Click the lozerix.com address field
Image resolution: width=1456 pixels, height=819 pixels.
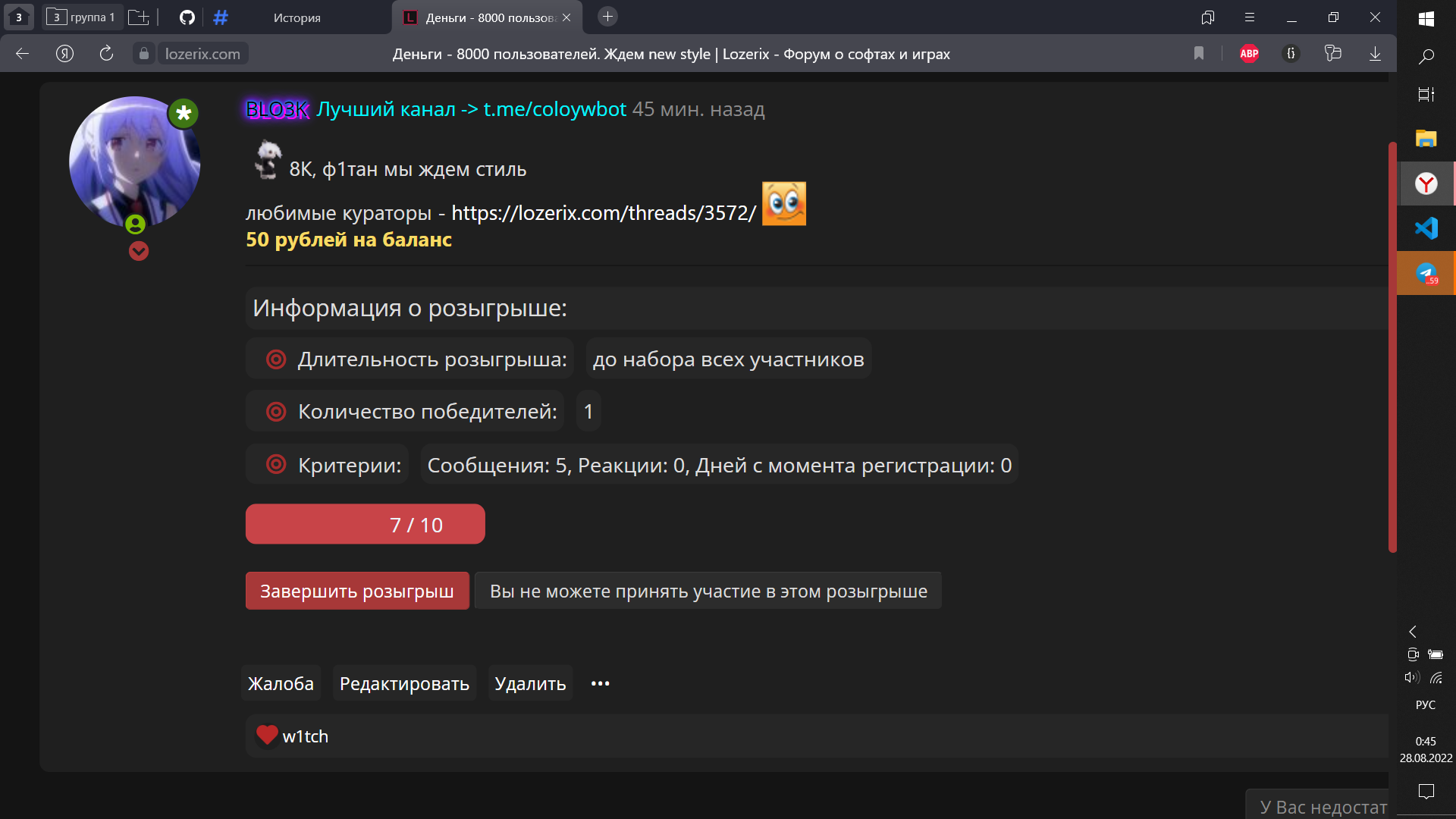[x=202, y=54]
